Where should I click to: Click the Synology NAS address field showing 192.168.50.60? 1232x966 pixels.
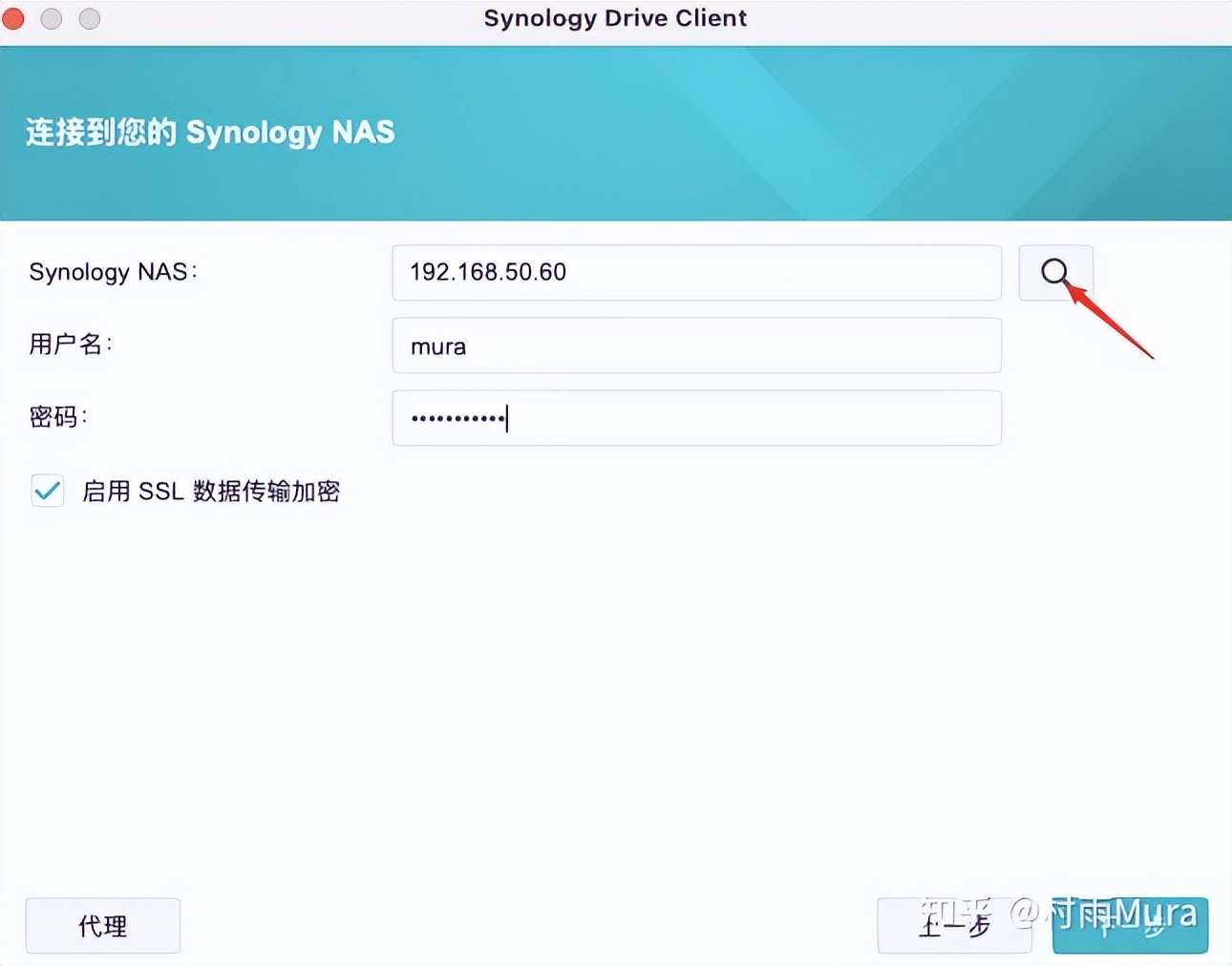click(696, 272)
